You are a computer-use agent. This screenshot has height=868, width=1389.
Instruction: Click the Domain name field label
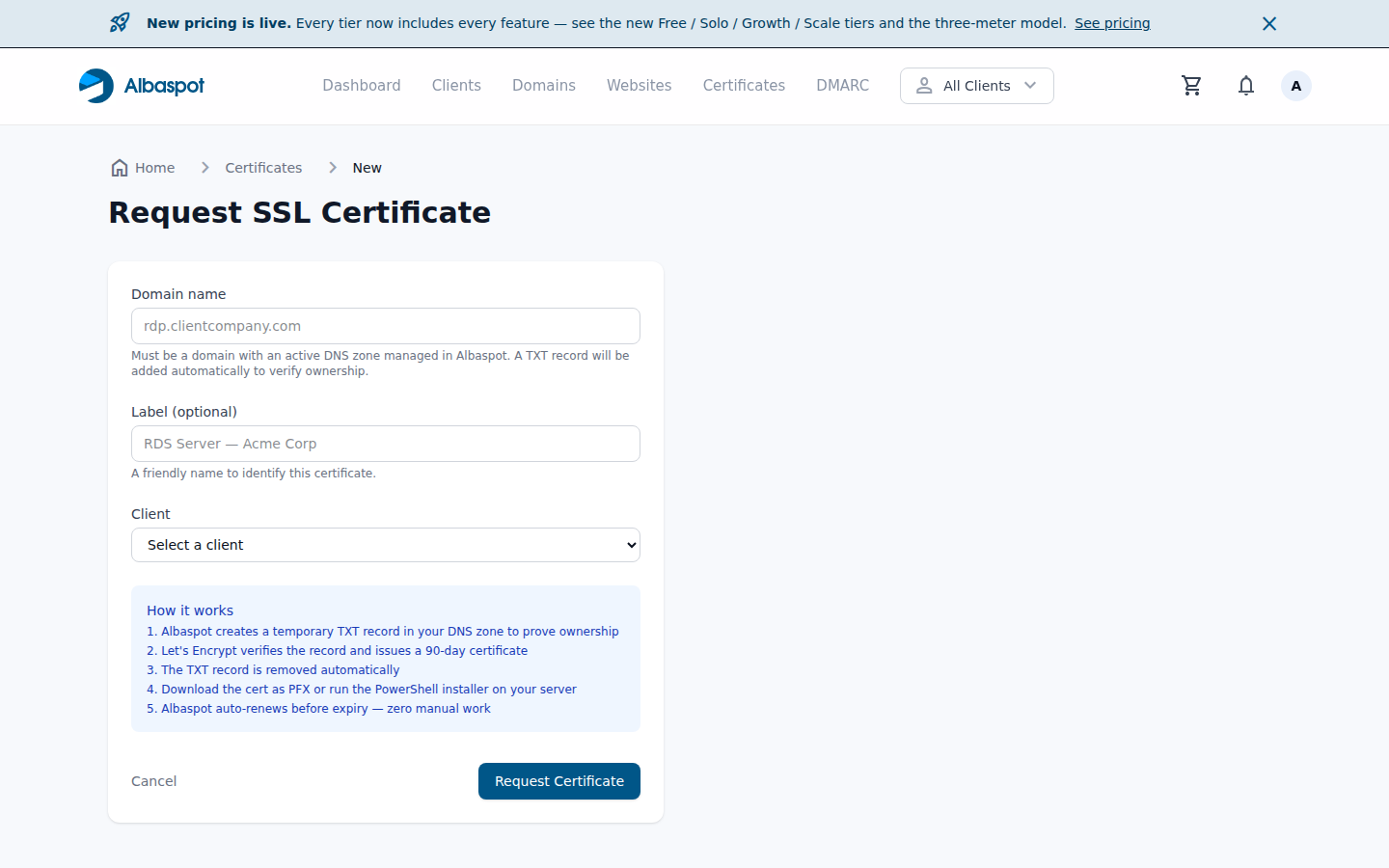click(x=178, y=294)
